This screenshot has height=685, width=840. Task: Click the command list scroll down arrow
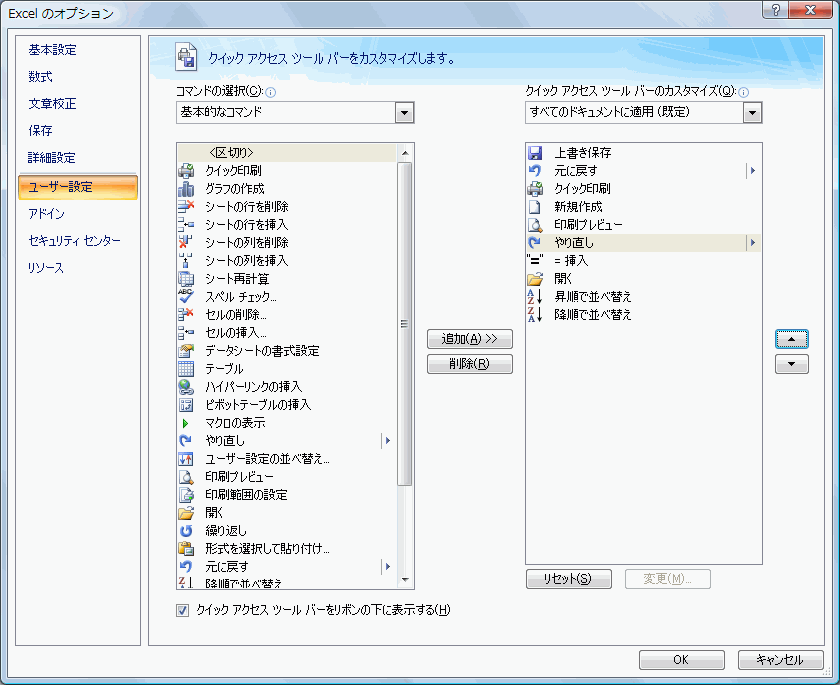pyautogui.click(x=404, y=580)
